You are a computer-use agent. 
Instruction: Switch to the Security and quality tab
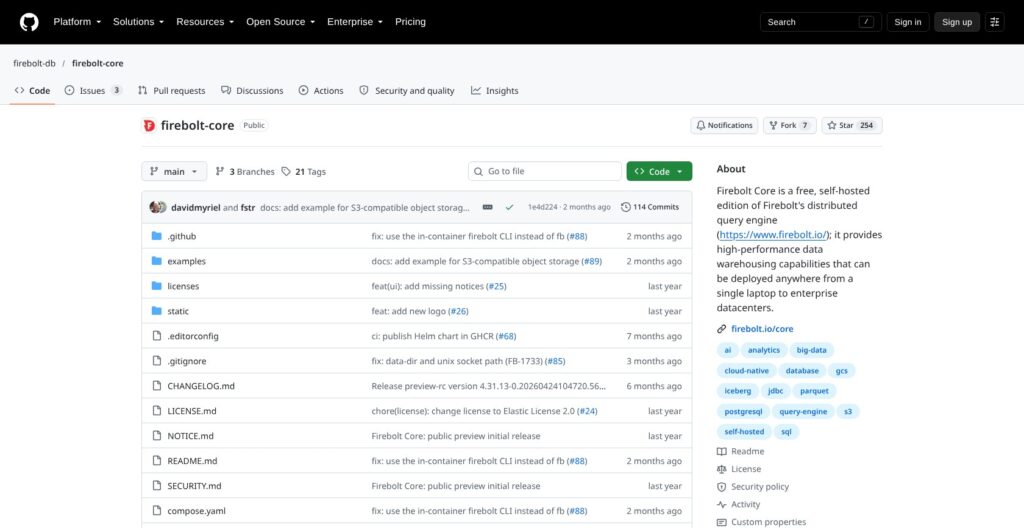pos(407,91)
